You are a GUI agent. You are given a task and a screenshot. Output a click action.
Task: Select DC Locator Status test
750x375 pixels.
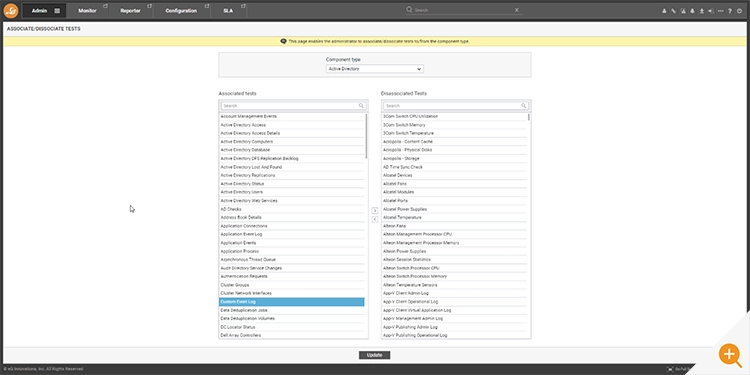(x=292, y=327)
